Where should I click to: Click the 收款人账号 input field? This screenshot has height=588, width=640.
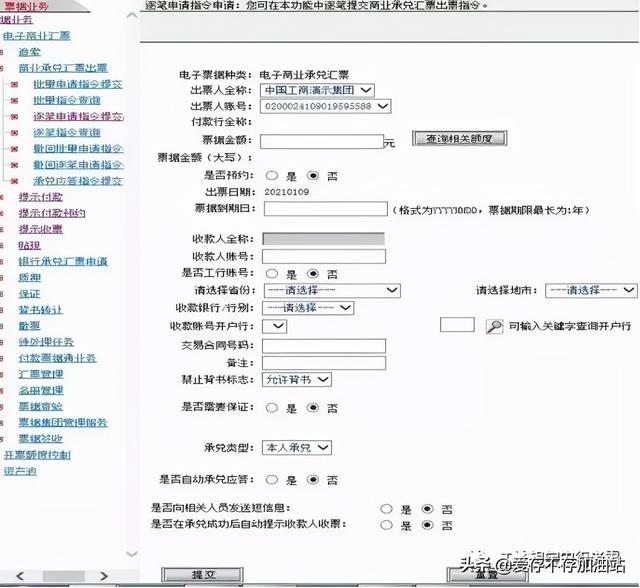coord(324,256)
